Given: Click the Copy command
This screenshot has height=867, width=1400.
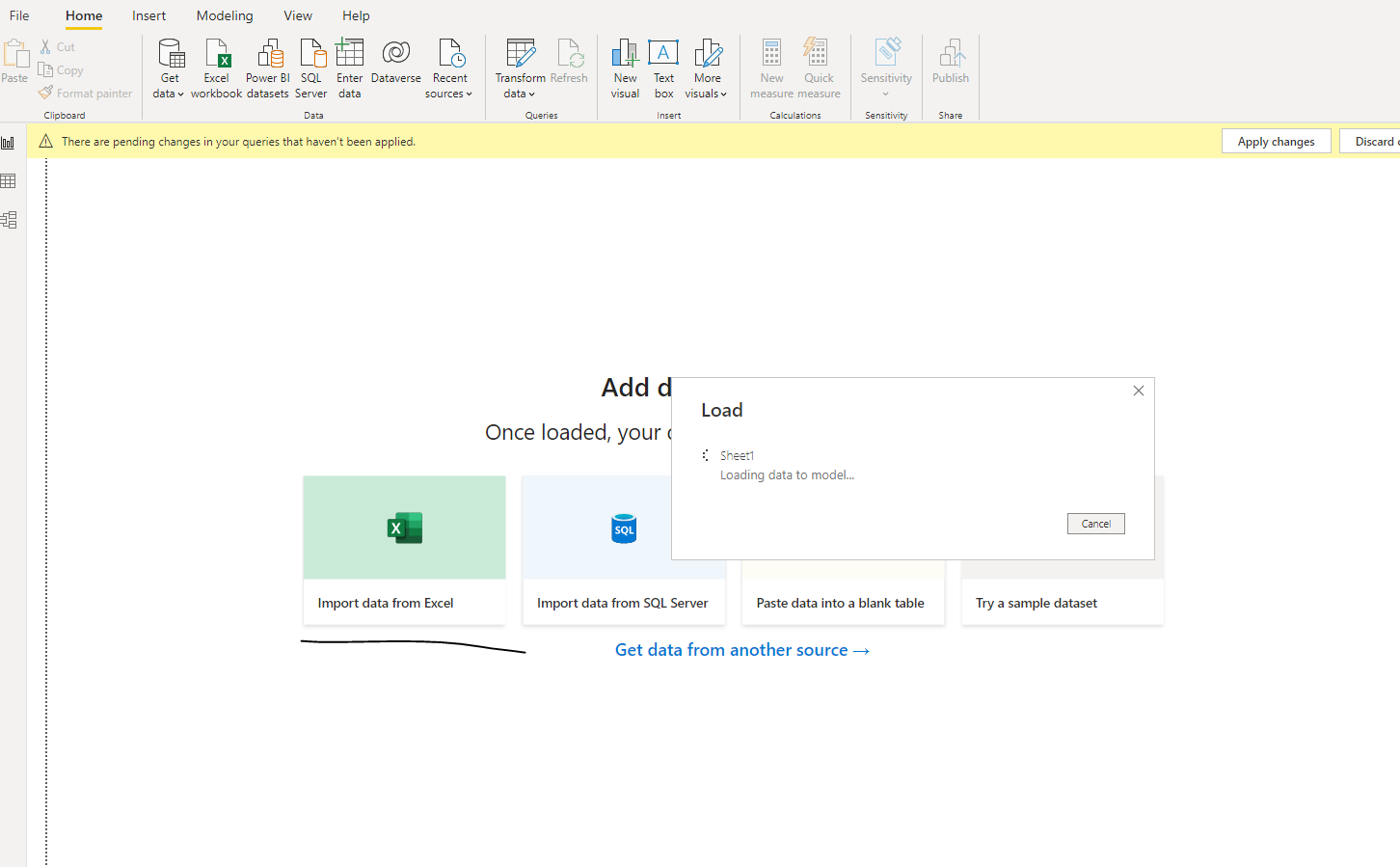Looking at the screenshot, I should tap(61, 69).
